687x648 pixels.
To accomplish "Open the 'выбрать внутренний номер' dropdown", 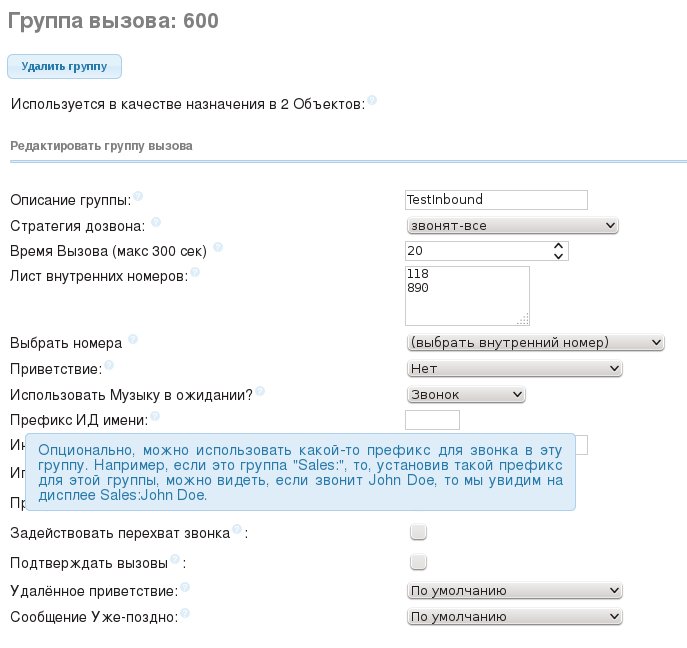I will (x=535, y=342).
